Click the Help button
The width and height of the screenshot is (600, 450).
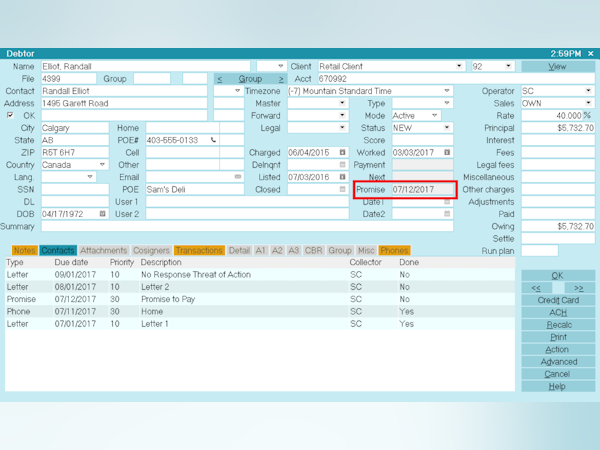558,386
